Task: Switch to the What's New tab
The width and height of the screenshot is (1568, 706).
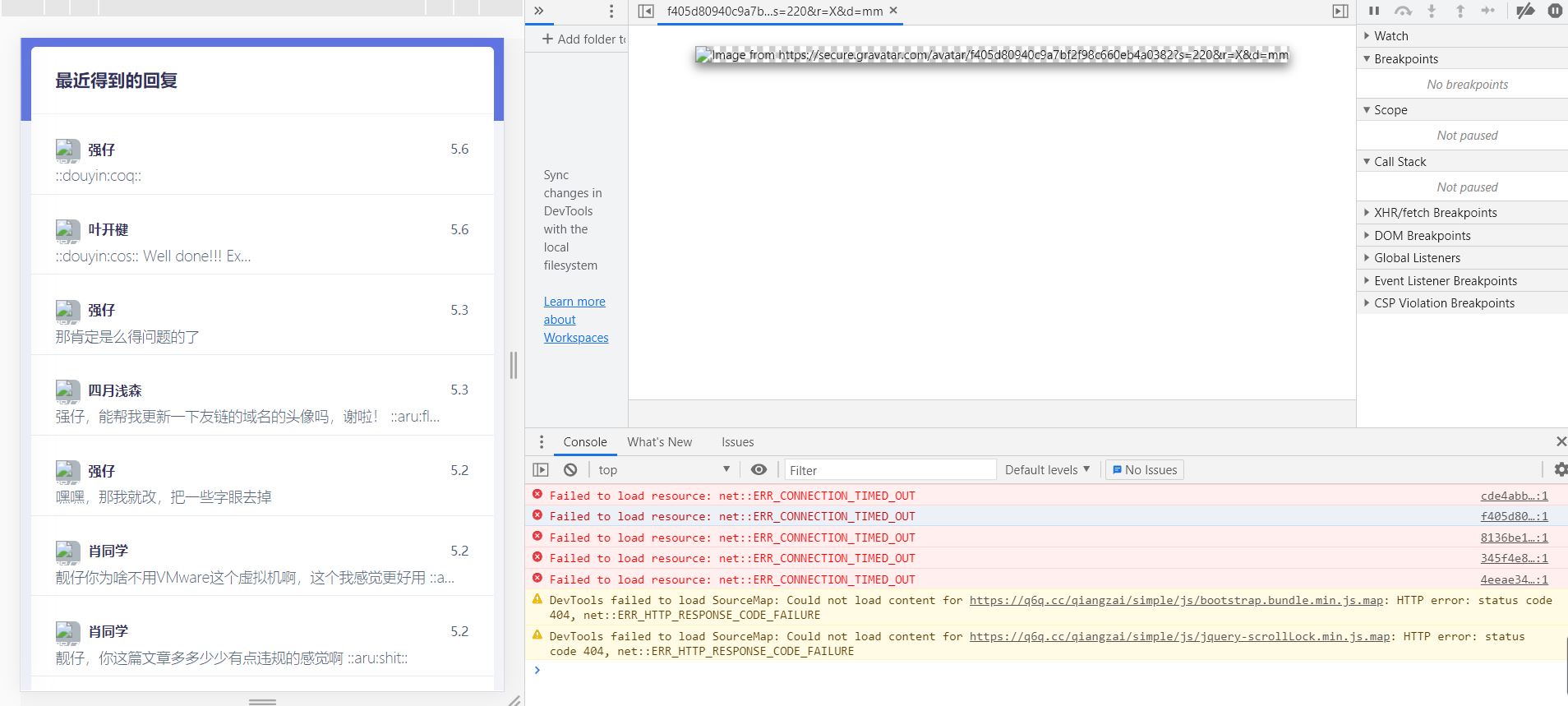Action: click(x=659, y=442)
